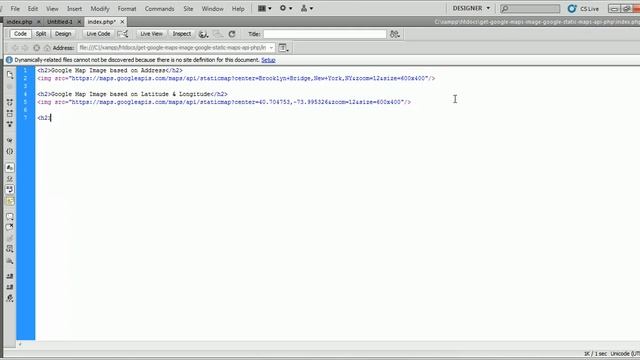Open the Insert menu
The height and width of the screenshot is (360, 640).
pos(74,9)
